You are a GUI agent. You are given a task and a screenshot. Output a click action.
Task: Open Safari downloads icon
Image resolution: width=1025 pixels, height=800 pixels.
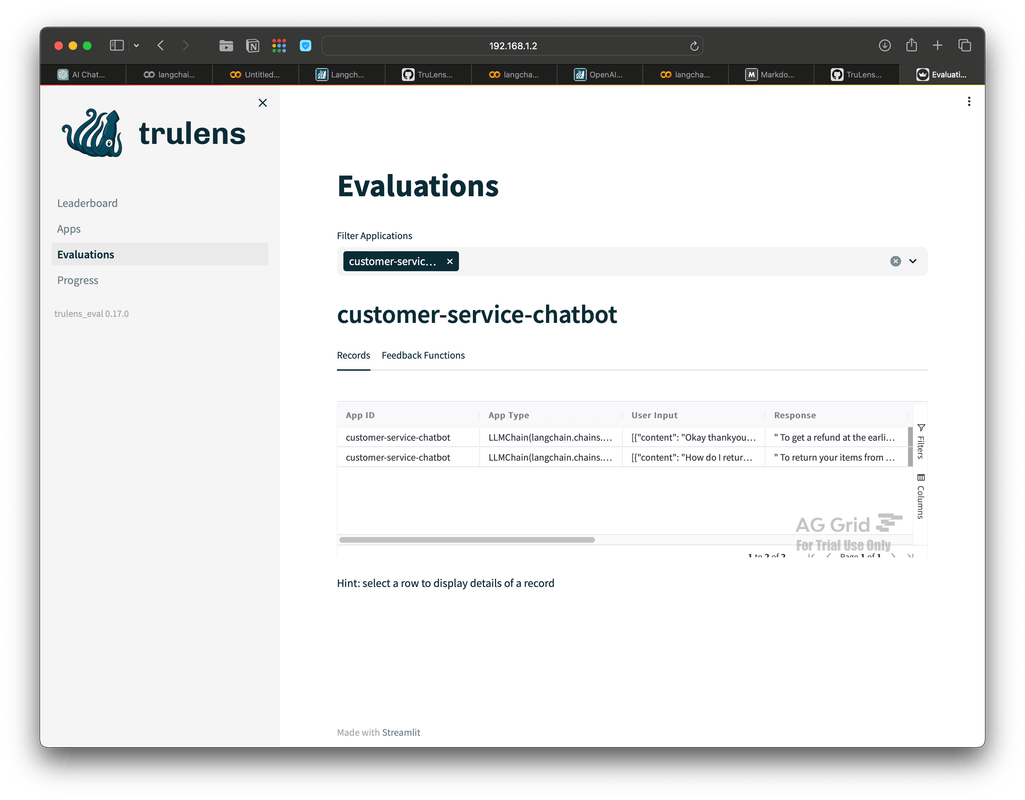[884, 45]
